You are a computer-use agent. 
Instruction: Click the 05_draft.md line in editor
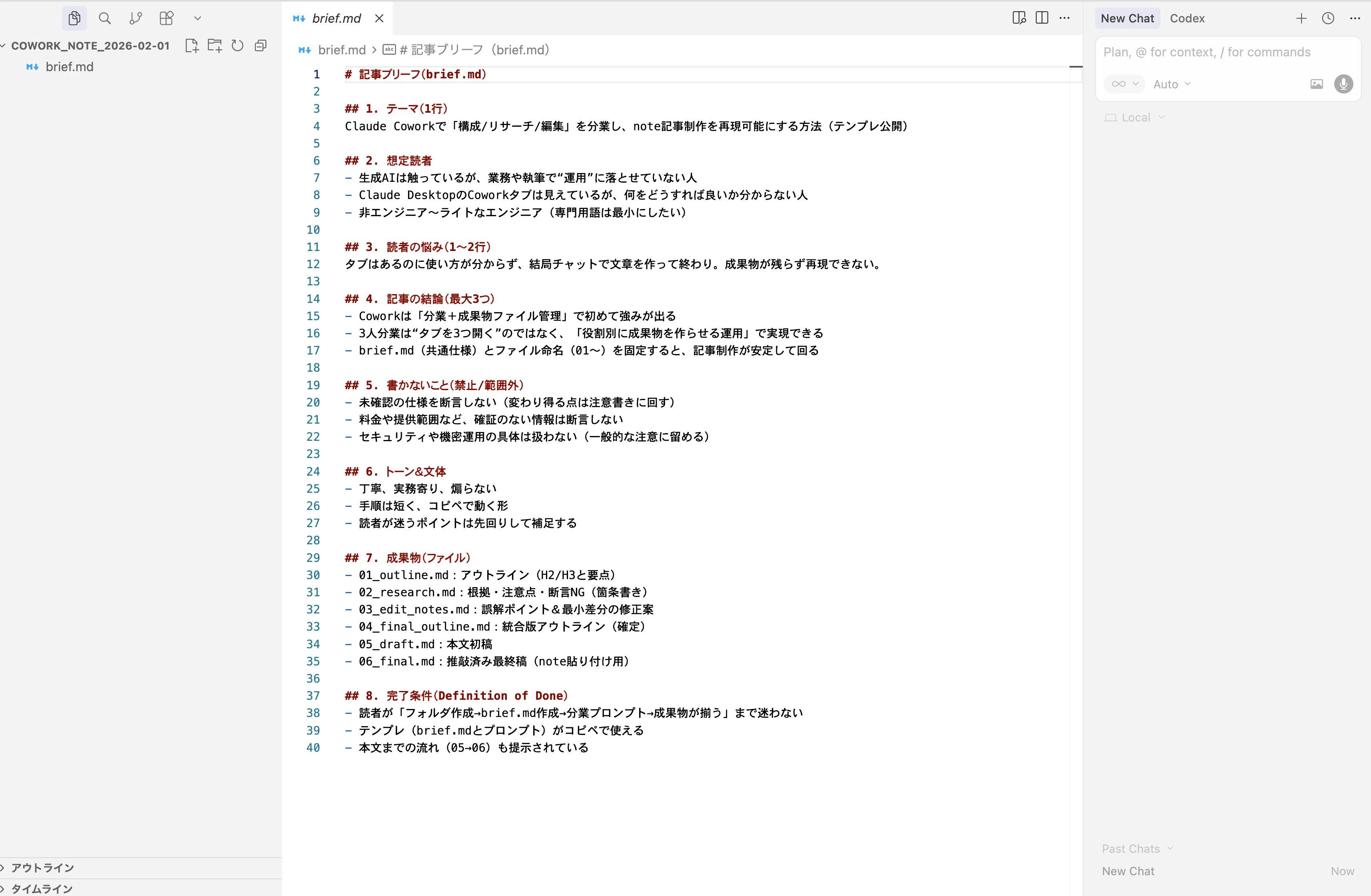[419, 644]
